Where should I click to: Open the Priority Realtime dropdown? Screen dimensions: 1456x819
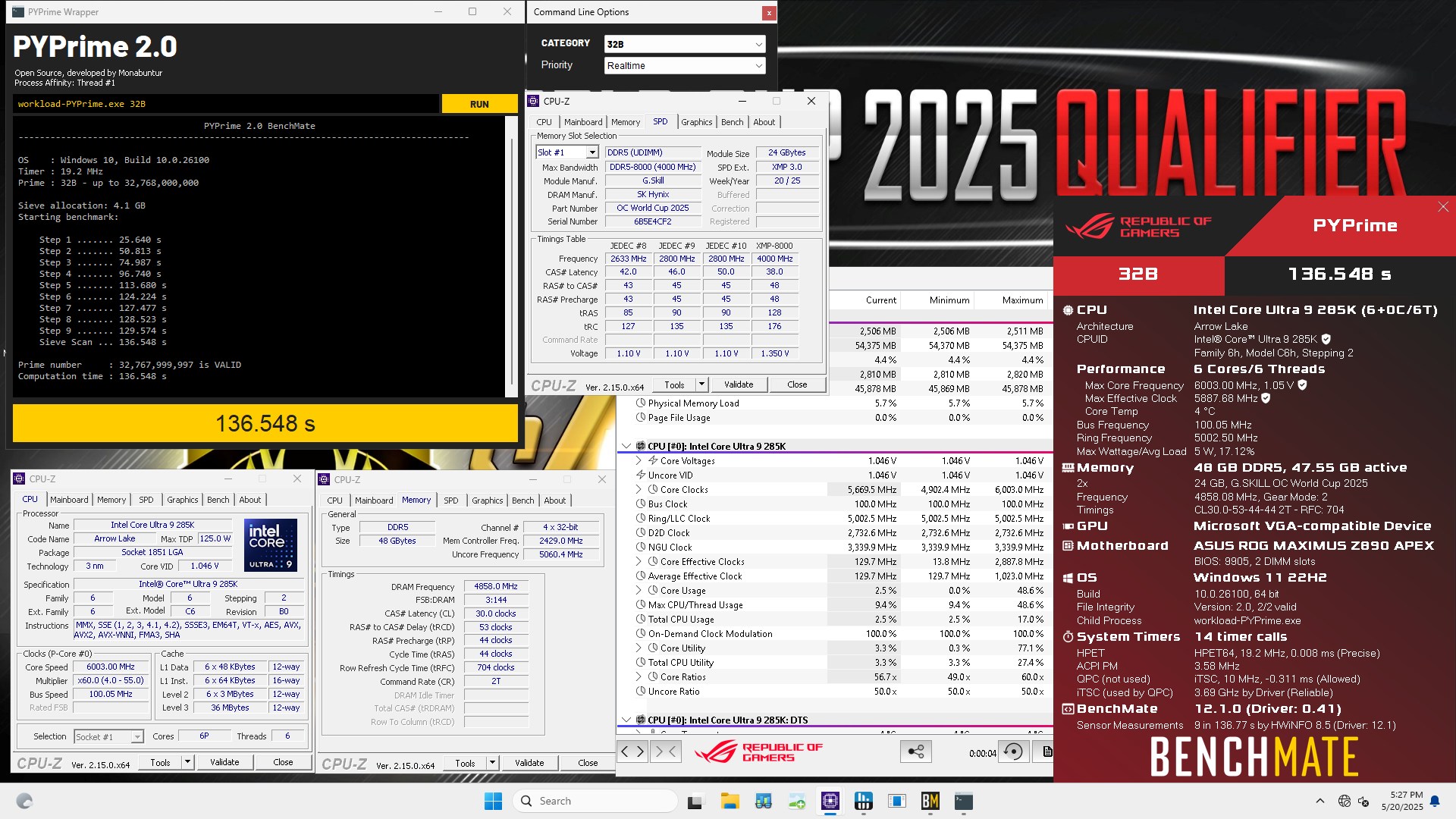[685, 65]
